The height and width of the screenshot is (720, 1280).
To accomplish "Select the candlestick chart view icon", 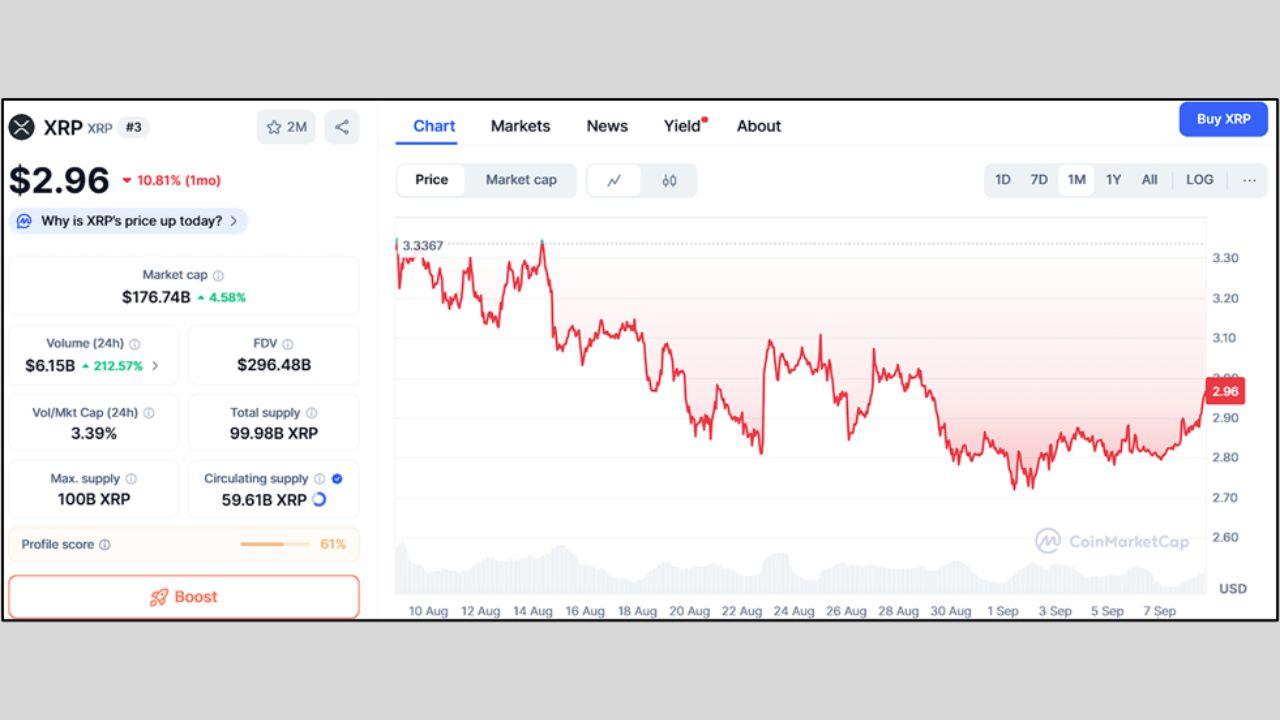I will point(669,180).
